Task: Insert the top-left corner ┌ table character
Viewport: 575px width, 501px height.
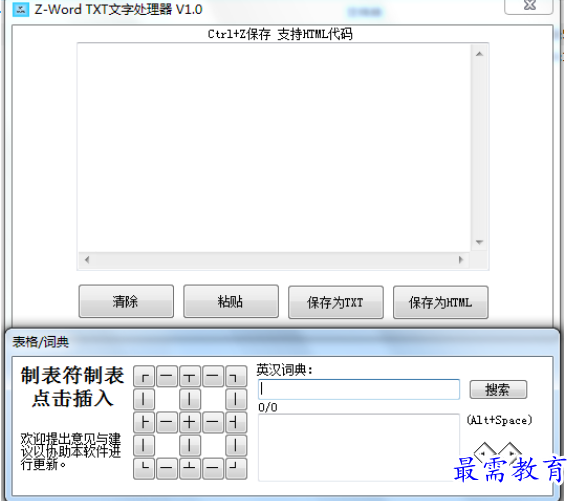Action: [144, 376]
